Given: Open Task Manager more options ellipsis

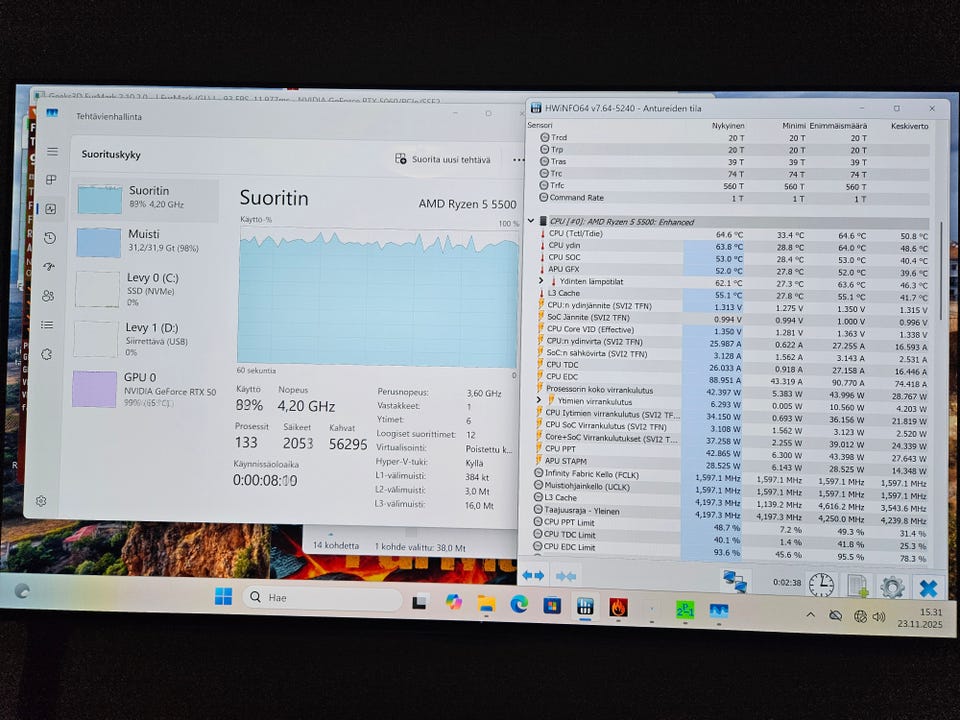Looking at the screenshot, I should [519, 160].
